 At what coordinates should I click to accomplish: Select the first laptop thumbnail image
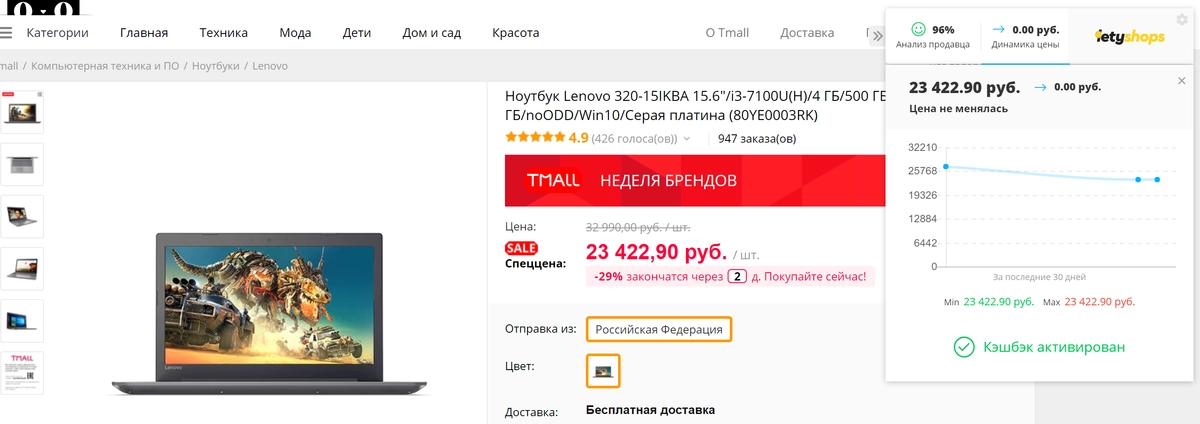(x=22, y=110)
